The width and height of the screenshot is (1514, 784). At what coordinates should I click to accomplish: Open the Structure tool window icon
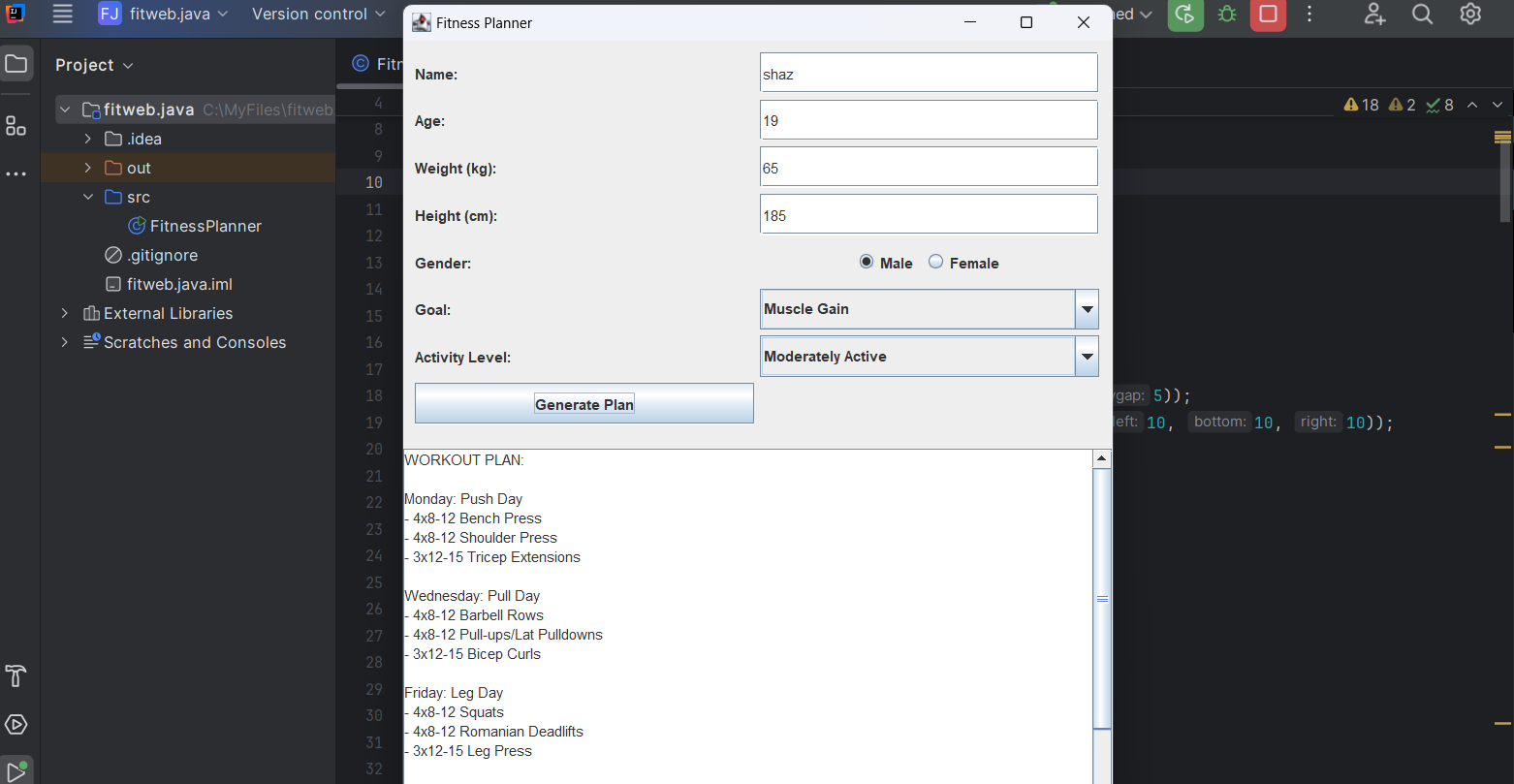16,126
